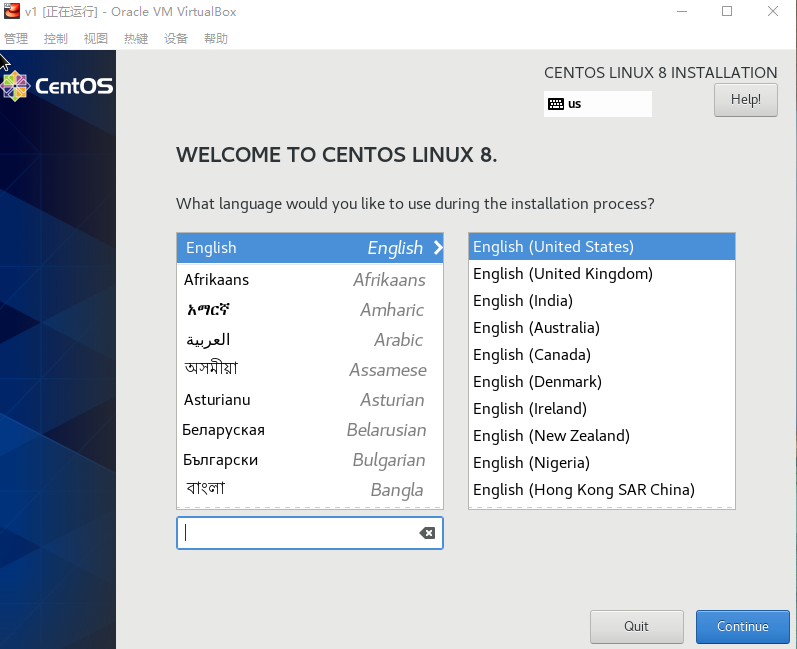
Task: Select English (Nigeria) locale
Action: click(x=602, y=462)
